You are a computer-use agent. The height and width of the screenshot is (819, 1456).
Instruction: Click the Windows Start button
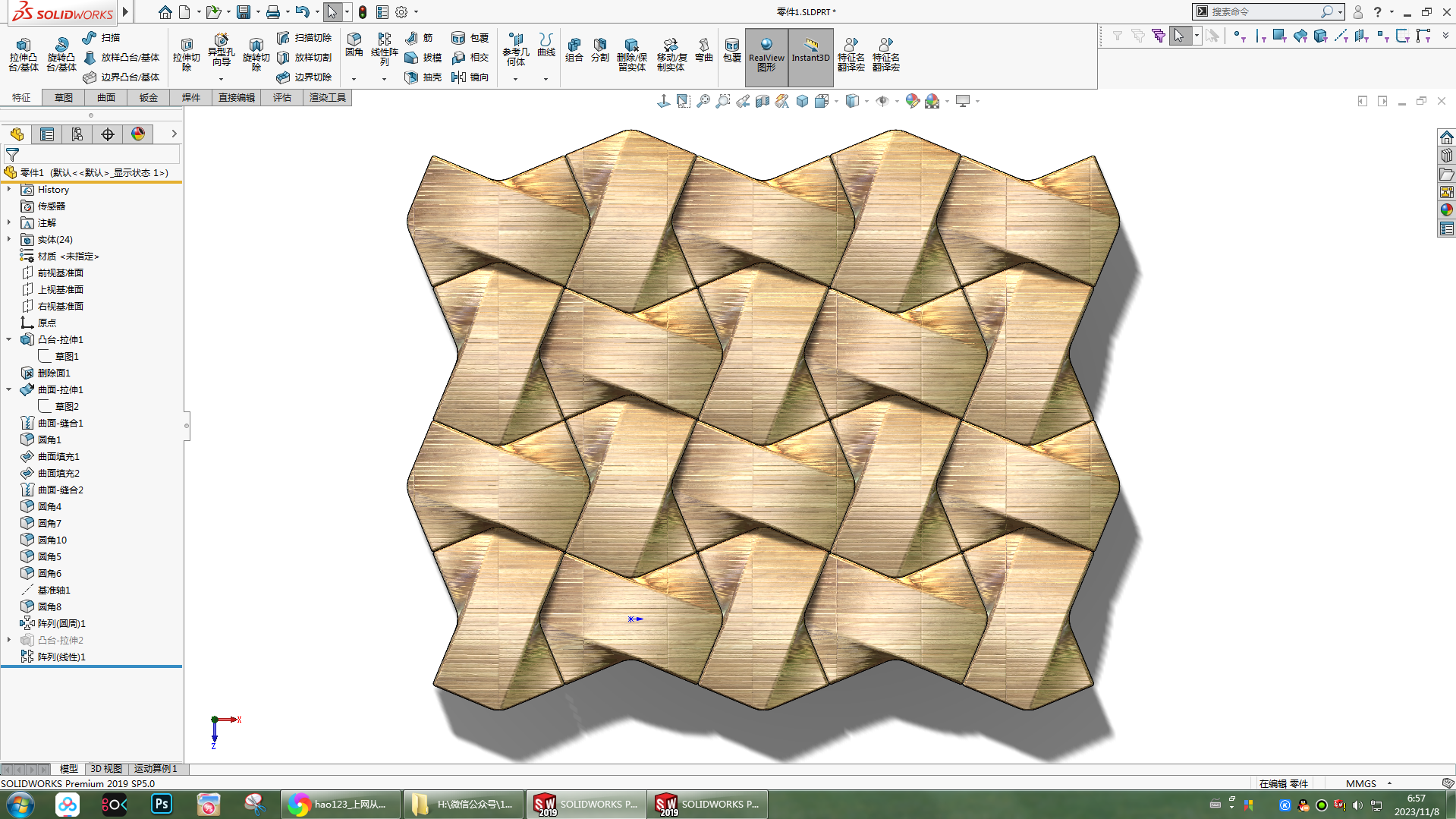[x=20, y=805]
